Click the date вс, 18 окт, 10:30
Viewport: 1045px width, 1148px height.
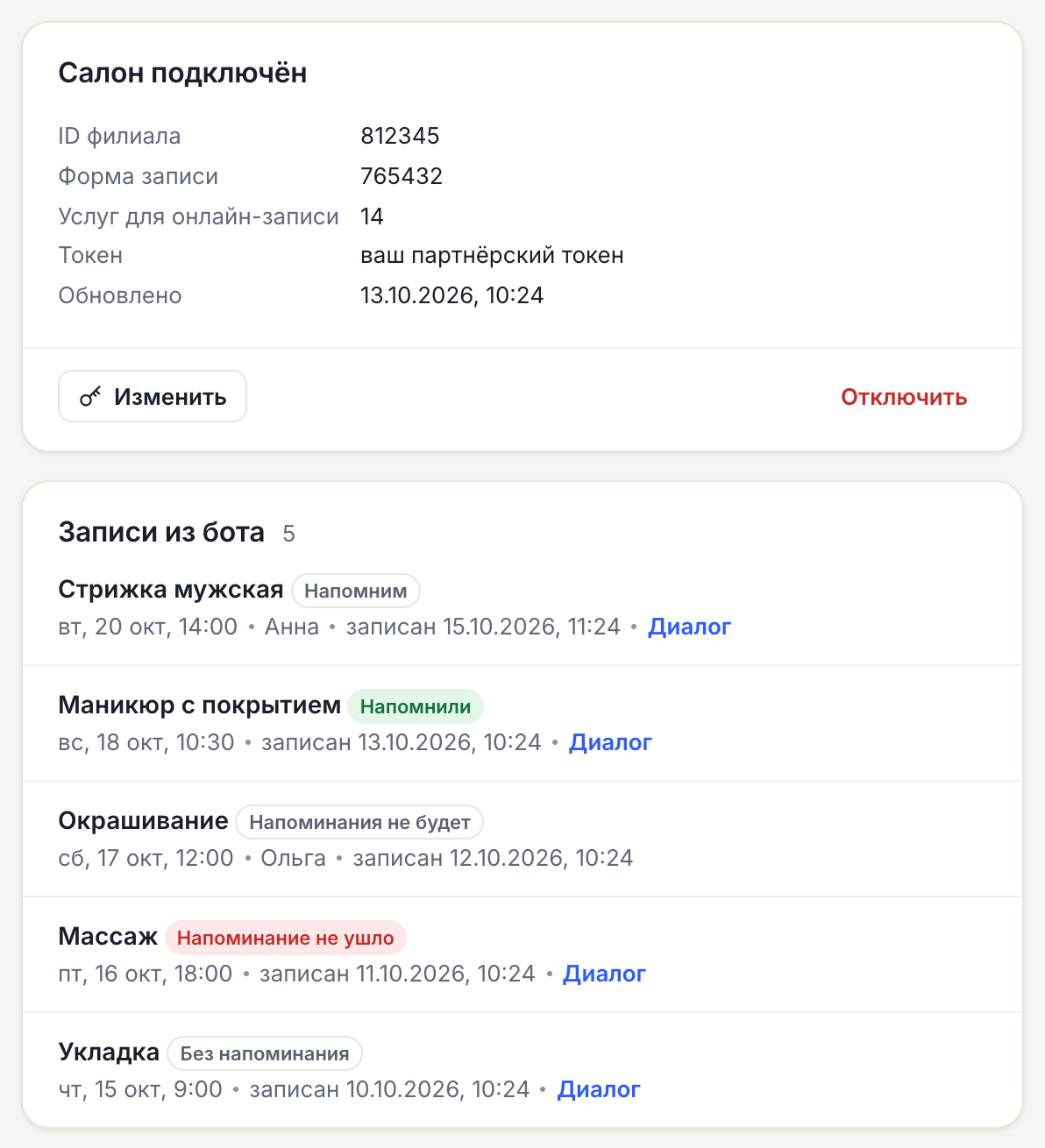pyautogui.click(x=146, y=742)
